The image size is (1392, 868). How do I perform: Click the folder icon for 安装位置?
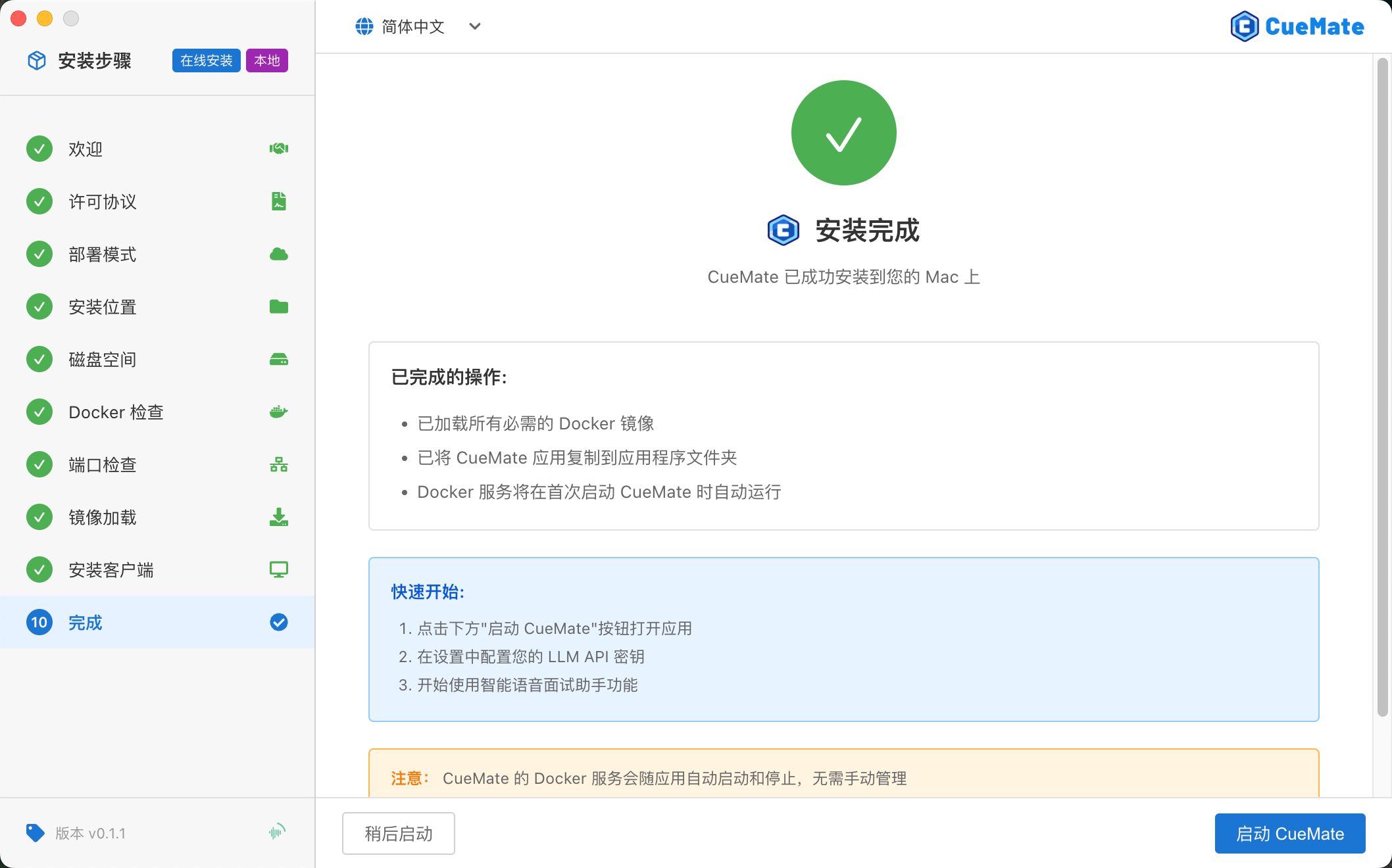tap(279, 306)
